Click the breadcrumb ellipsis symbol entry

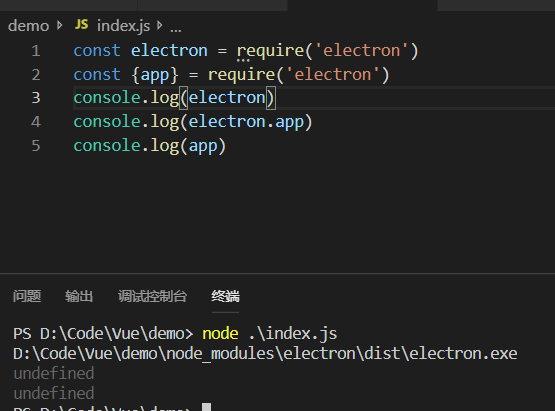point(176,30)
